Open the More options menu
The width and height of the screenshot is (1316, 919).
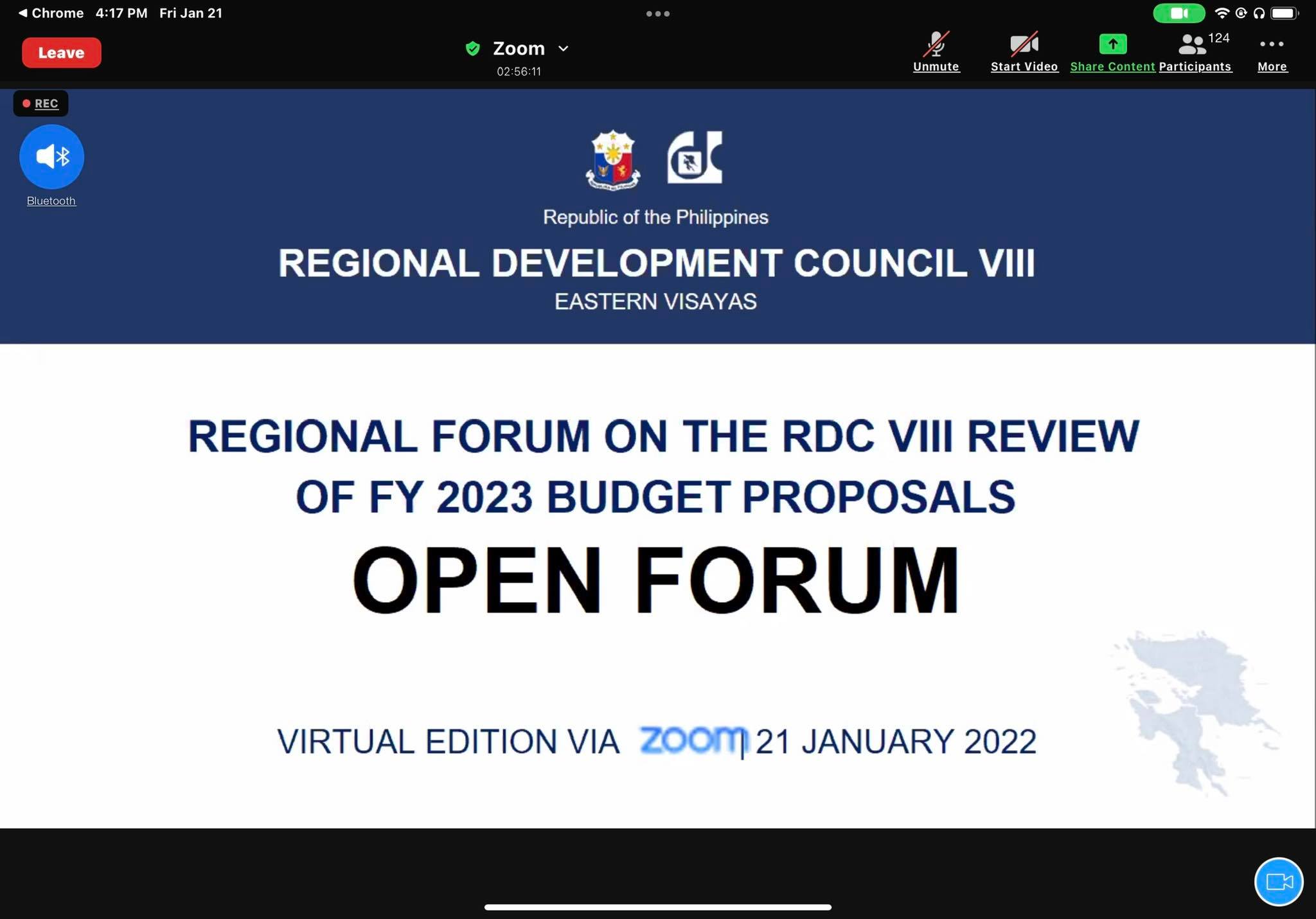(x=1272, y=52)
